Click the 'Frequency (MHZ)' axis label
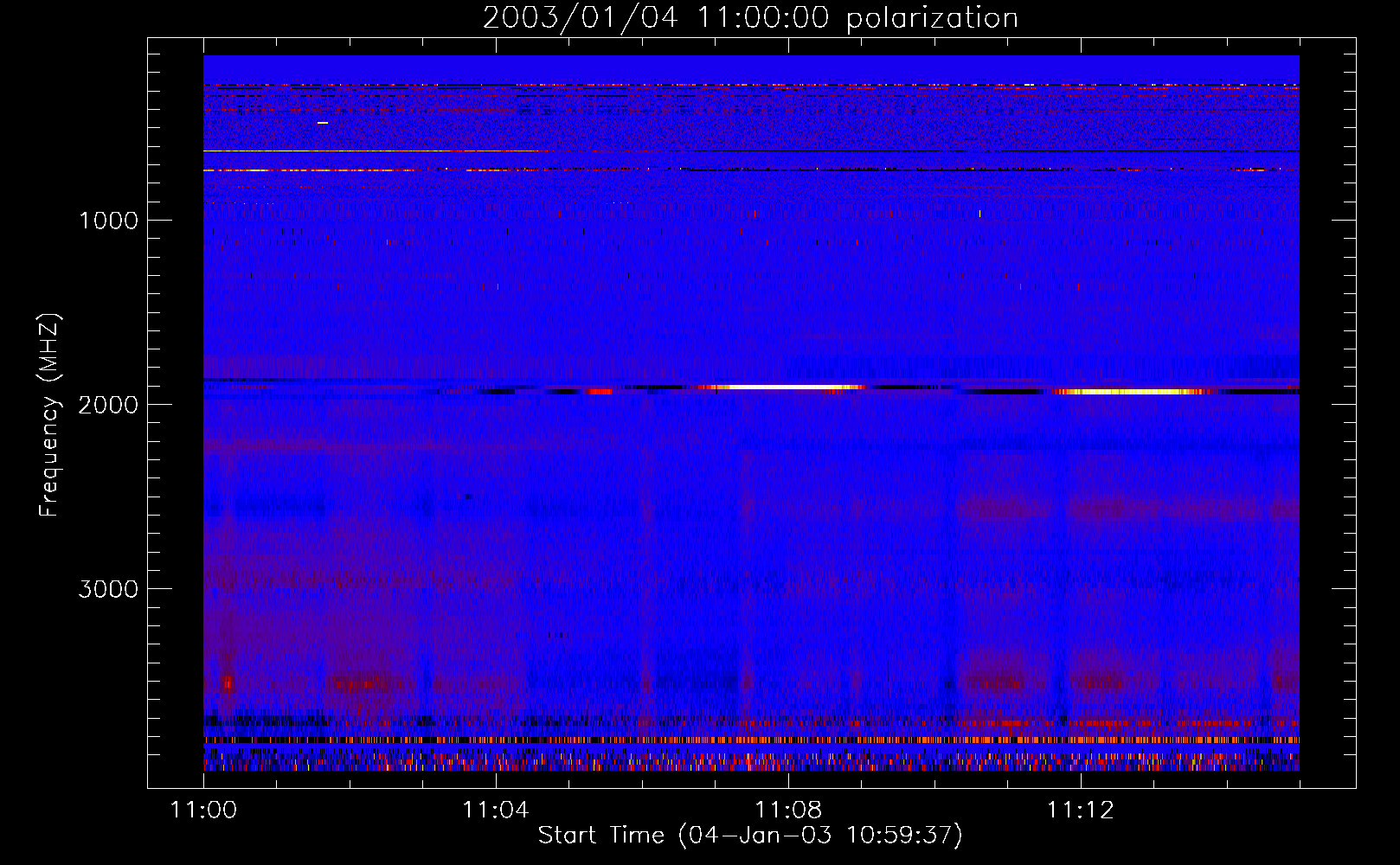1400x865 pixels. 50,415
